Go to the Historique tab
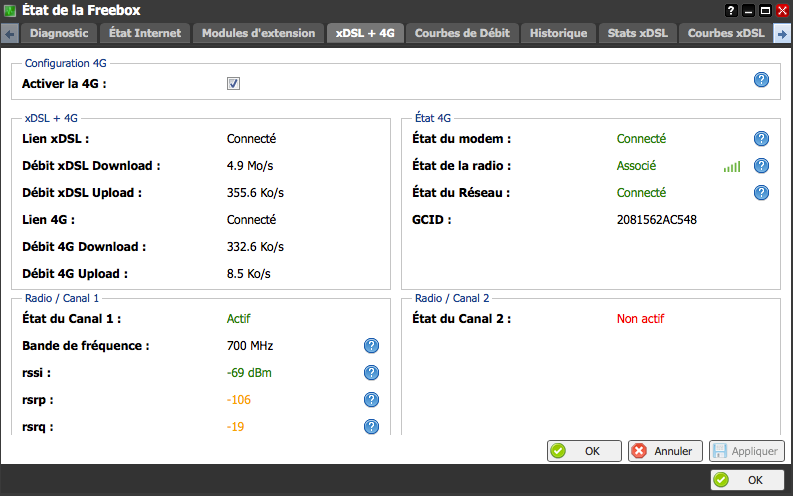 [558, 33]
